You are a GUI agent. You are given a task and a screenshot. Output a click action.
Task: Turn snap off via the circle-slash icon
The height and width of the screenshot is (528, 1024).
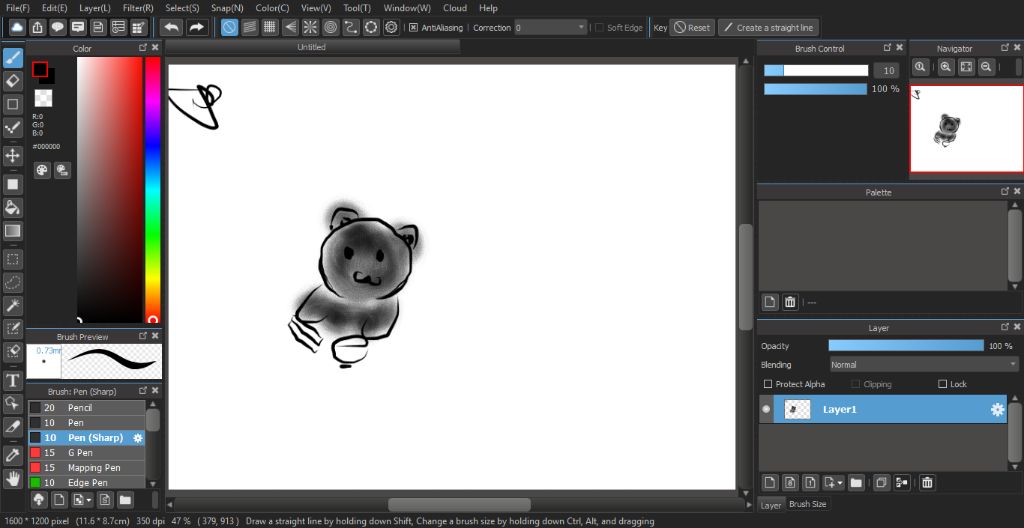point(229,27)
